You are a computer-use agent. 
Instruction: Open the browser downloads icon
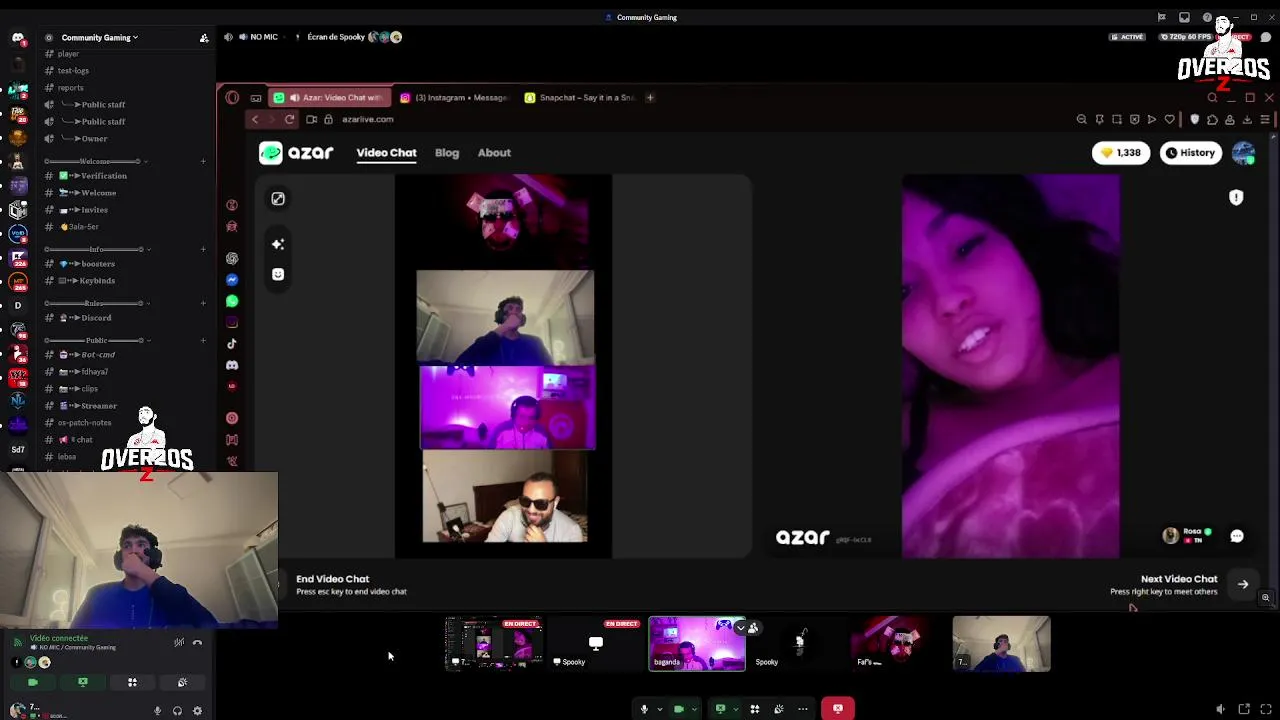1246,119
